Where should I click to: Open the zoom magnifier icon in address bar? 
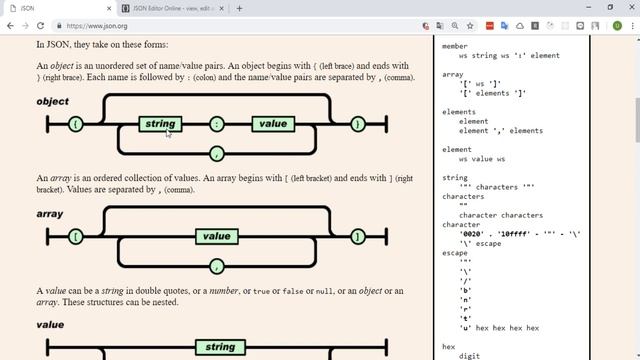coord(455,26)
